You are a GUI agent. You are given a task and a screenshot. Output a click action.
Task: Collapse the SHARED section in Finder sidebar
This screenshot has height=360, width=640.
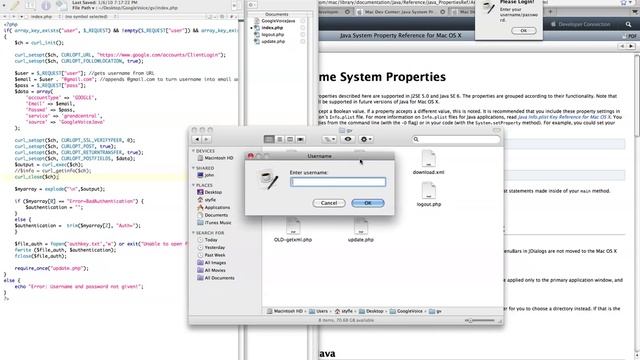point(193,168)
